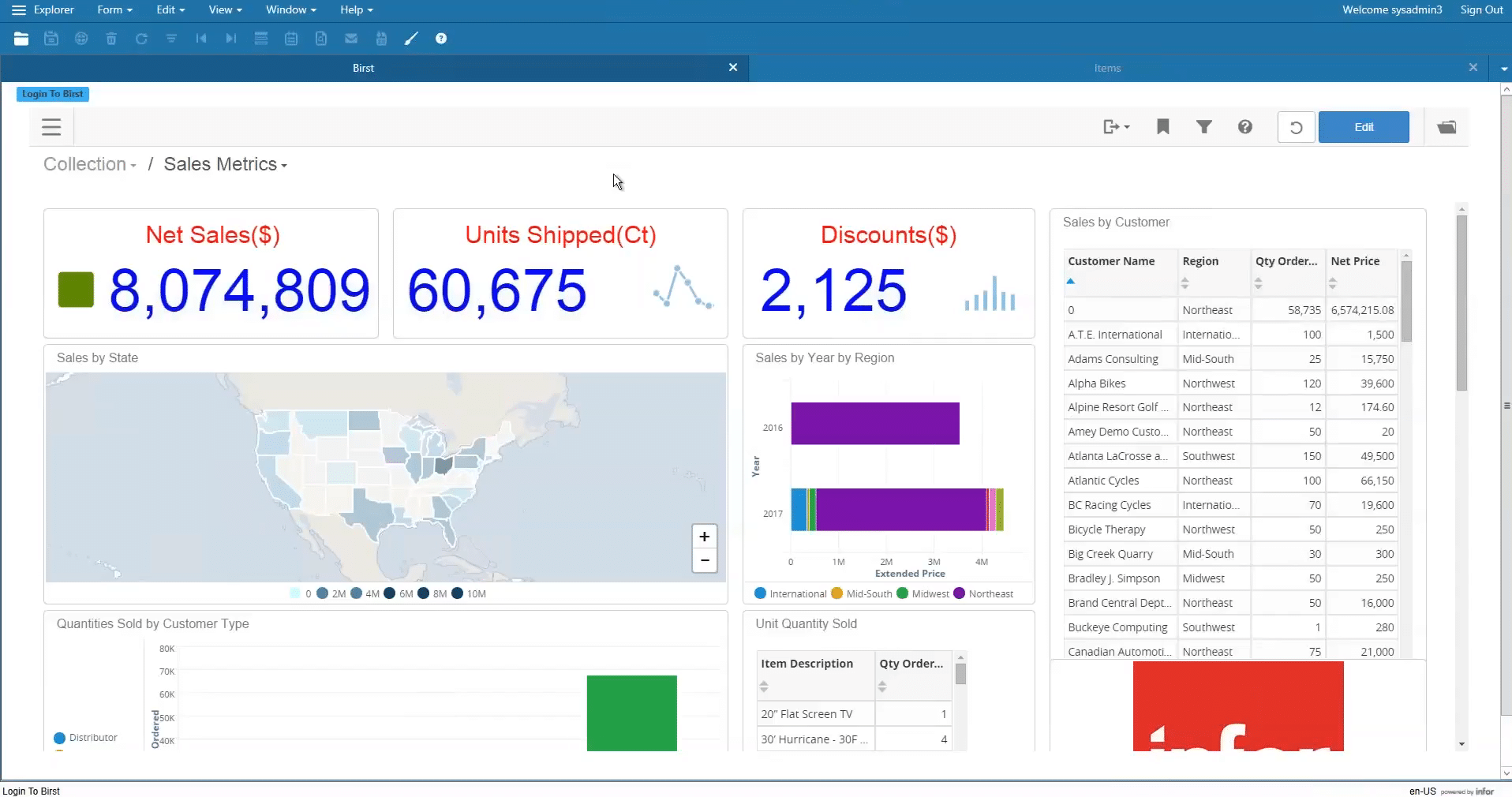Click the dashboard refresh button
The height and width of the screenshot is (797, 1512).
1296,127
